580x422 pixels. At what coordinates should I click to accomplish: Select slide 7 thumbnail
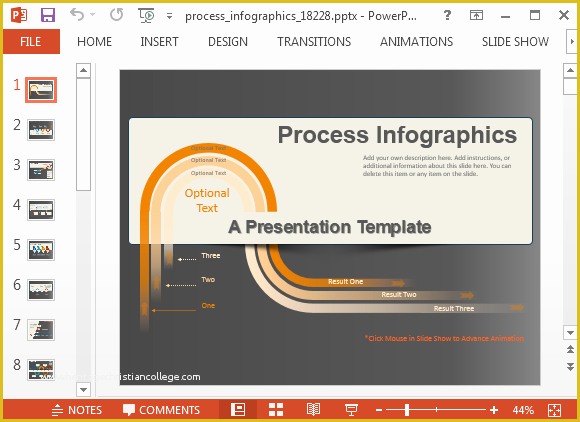41,330
